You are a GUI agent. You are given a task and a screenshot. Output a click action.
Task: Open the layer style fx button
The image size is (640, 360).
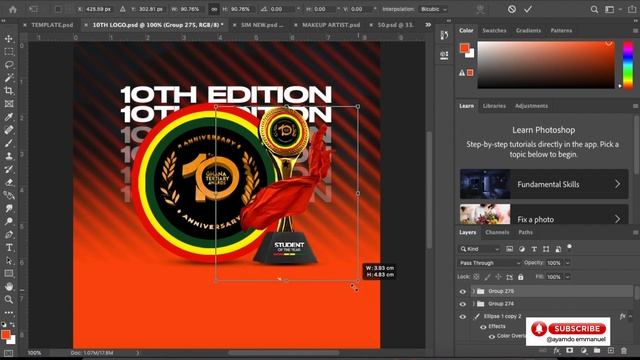[557, 351]
